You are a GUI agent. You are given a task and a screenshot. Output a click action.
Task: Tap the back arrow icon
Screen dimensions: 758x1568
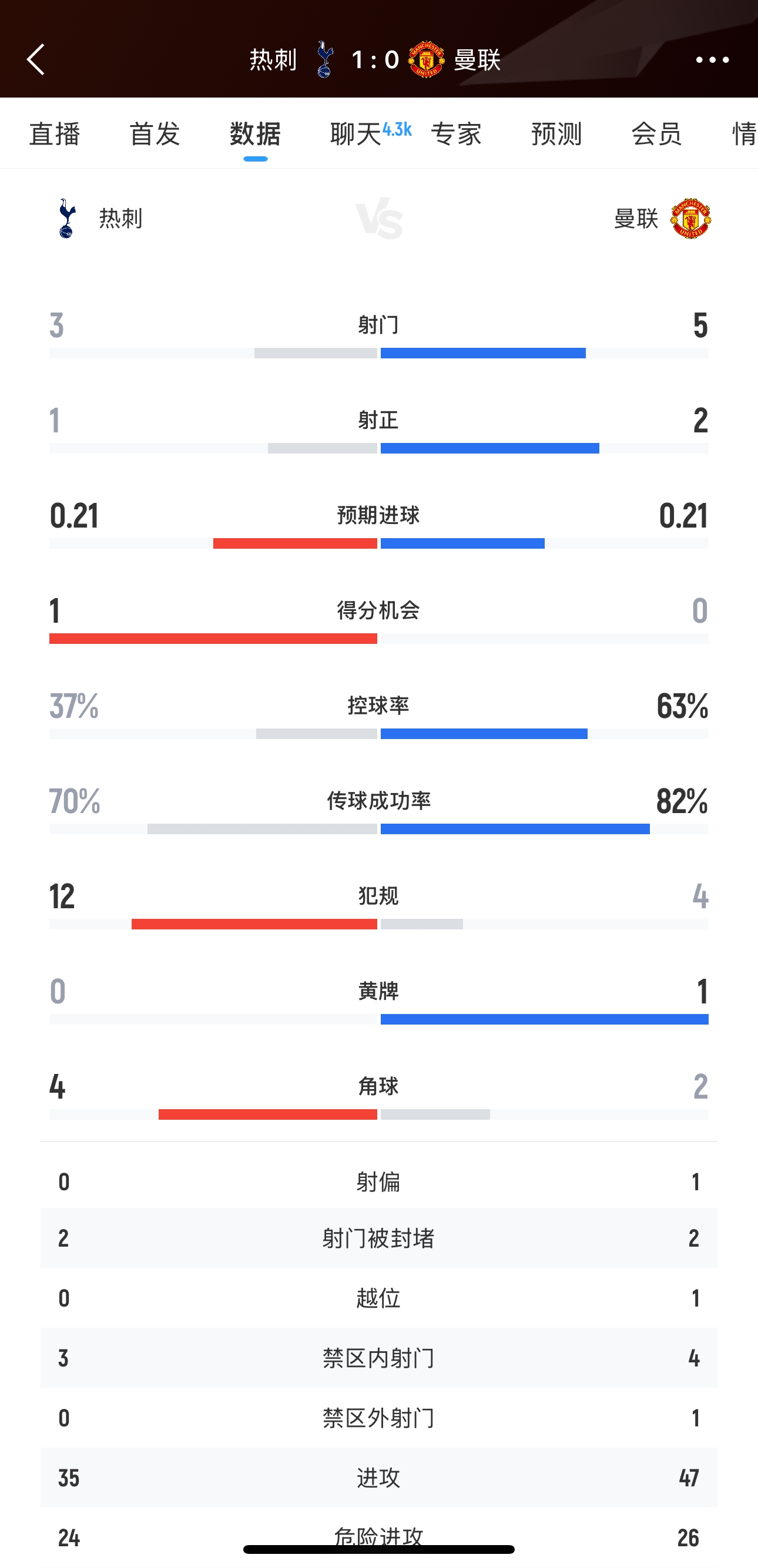point(36,60)
